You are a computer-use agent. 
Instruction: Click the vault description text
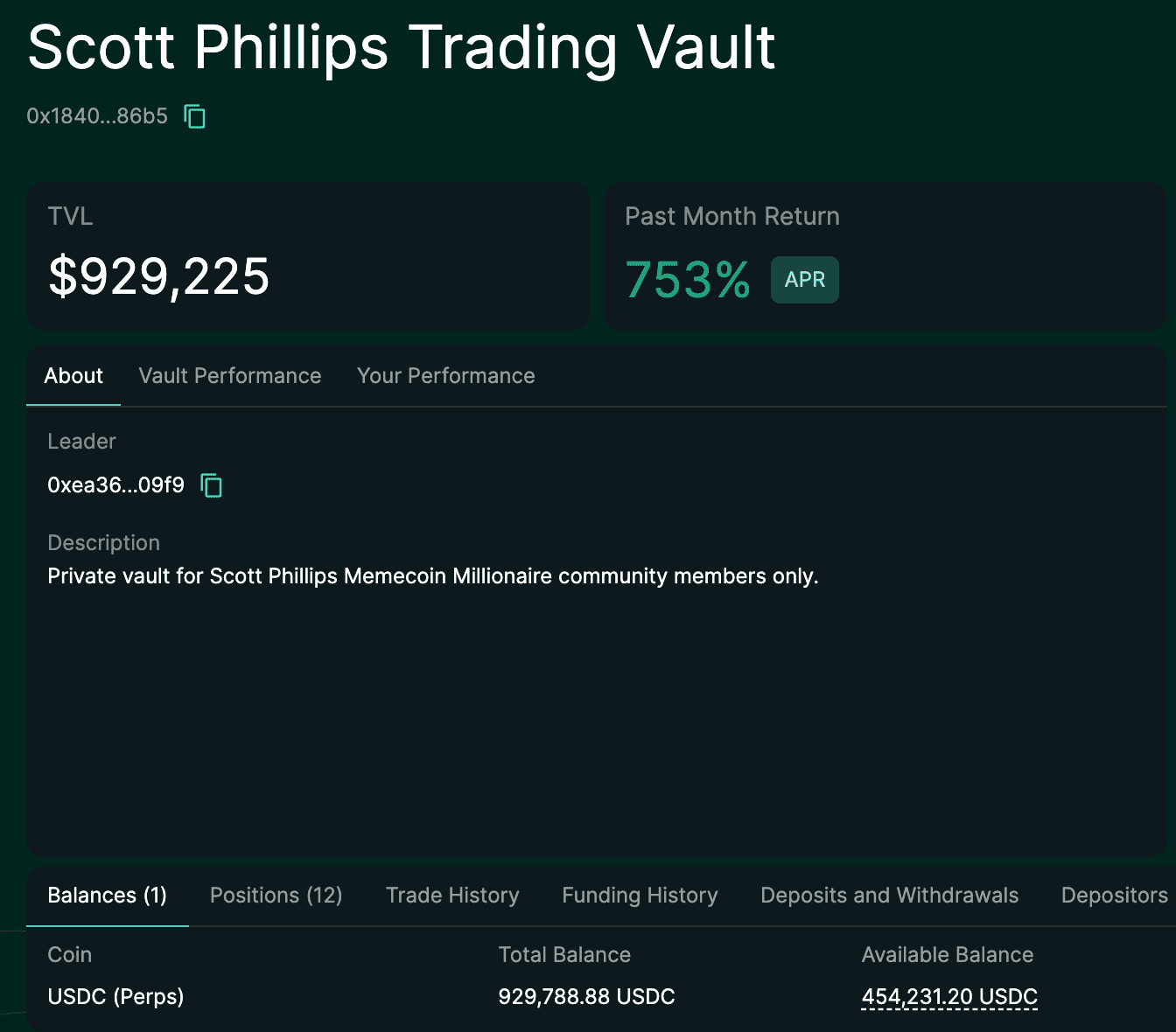433,575
